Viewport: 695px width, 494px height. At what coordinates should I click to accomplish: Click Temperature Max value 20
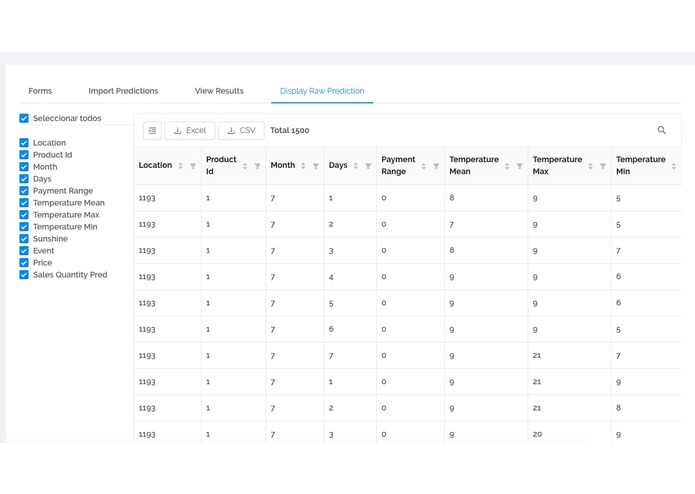coord(537,434)
